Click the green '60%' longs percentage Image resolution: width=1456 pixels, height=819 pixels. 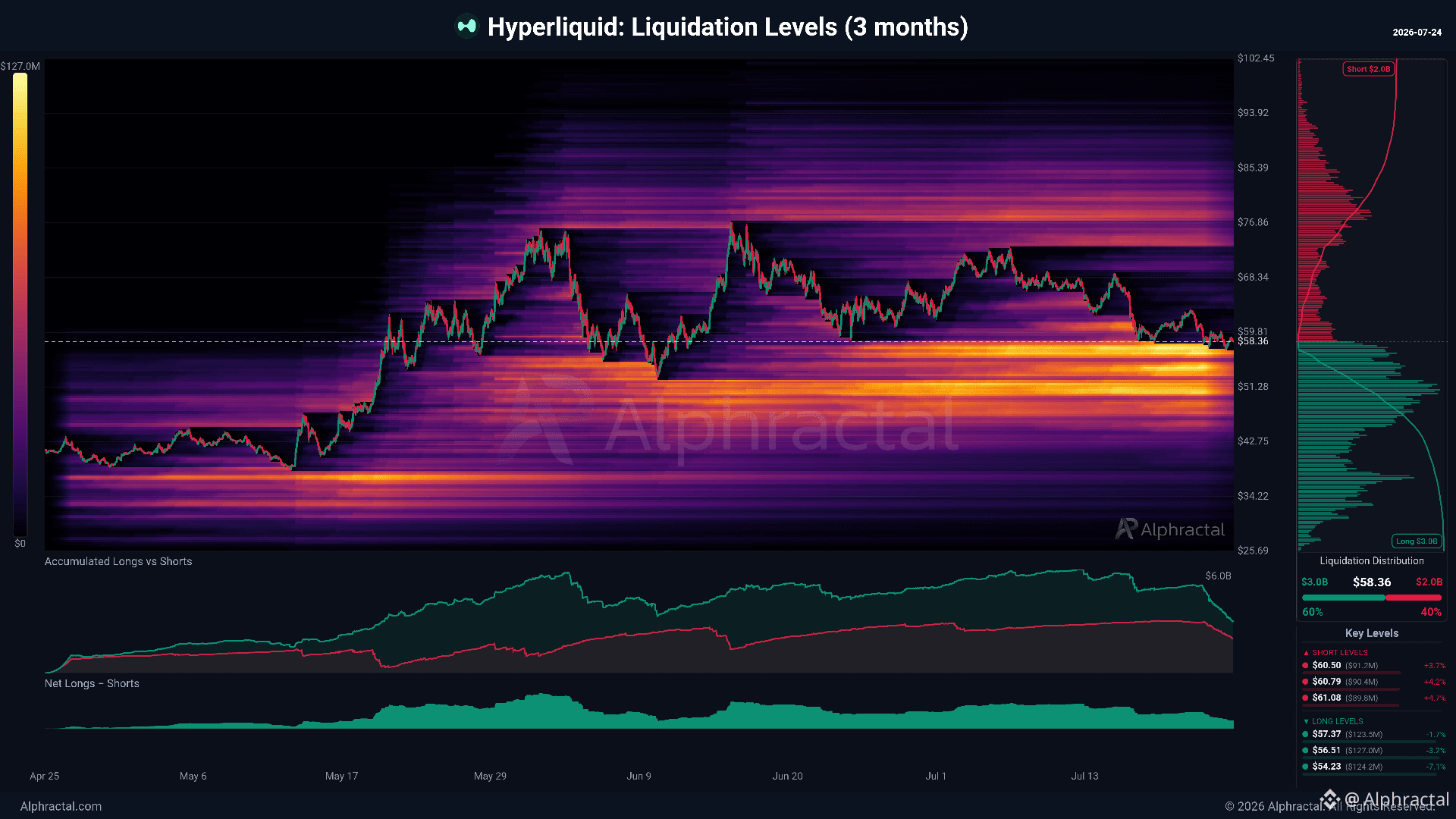(1313, 612)
